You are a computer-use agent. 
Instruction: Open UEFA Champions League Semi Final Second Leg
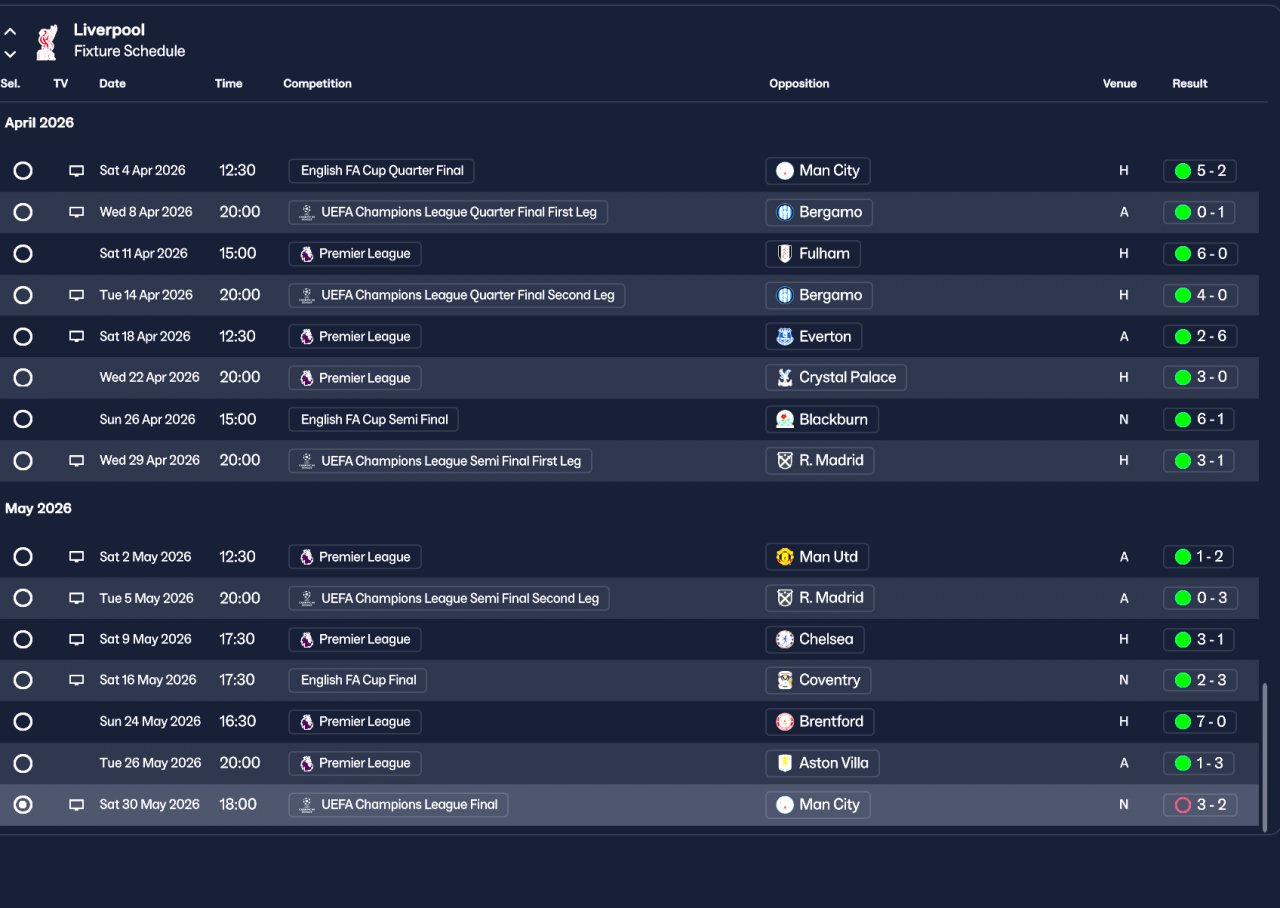[x=449, y=598]
